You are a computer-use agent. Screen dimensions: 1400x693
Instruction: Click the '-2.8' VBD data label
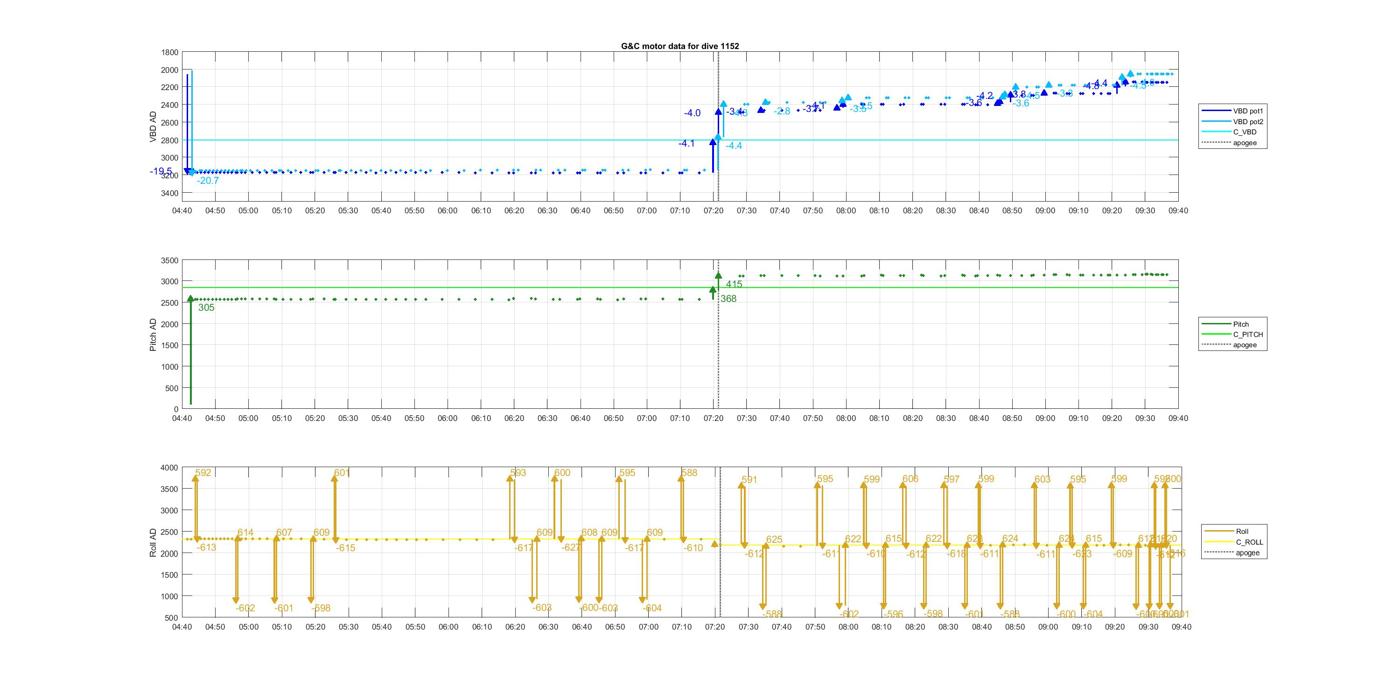coord(782,111)
